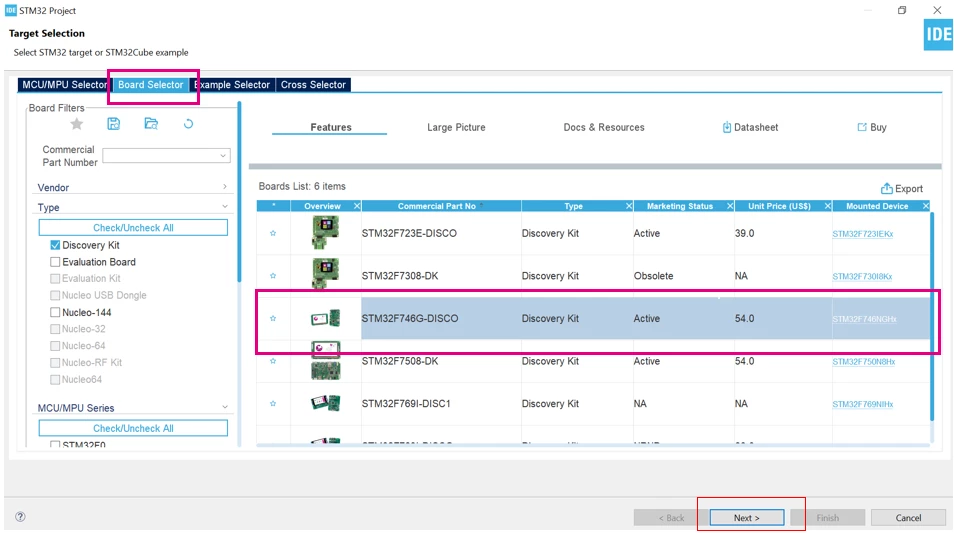
Task: Remove the Type column via its X
Action: point(629,206)
